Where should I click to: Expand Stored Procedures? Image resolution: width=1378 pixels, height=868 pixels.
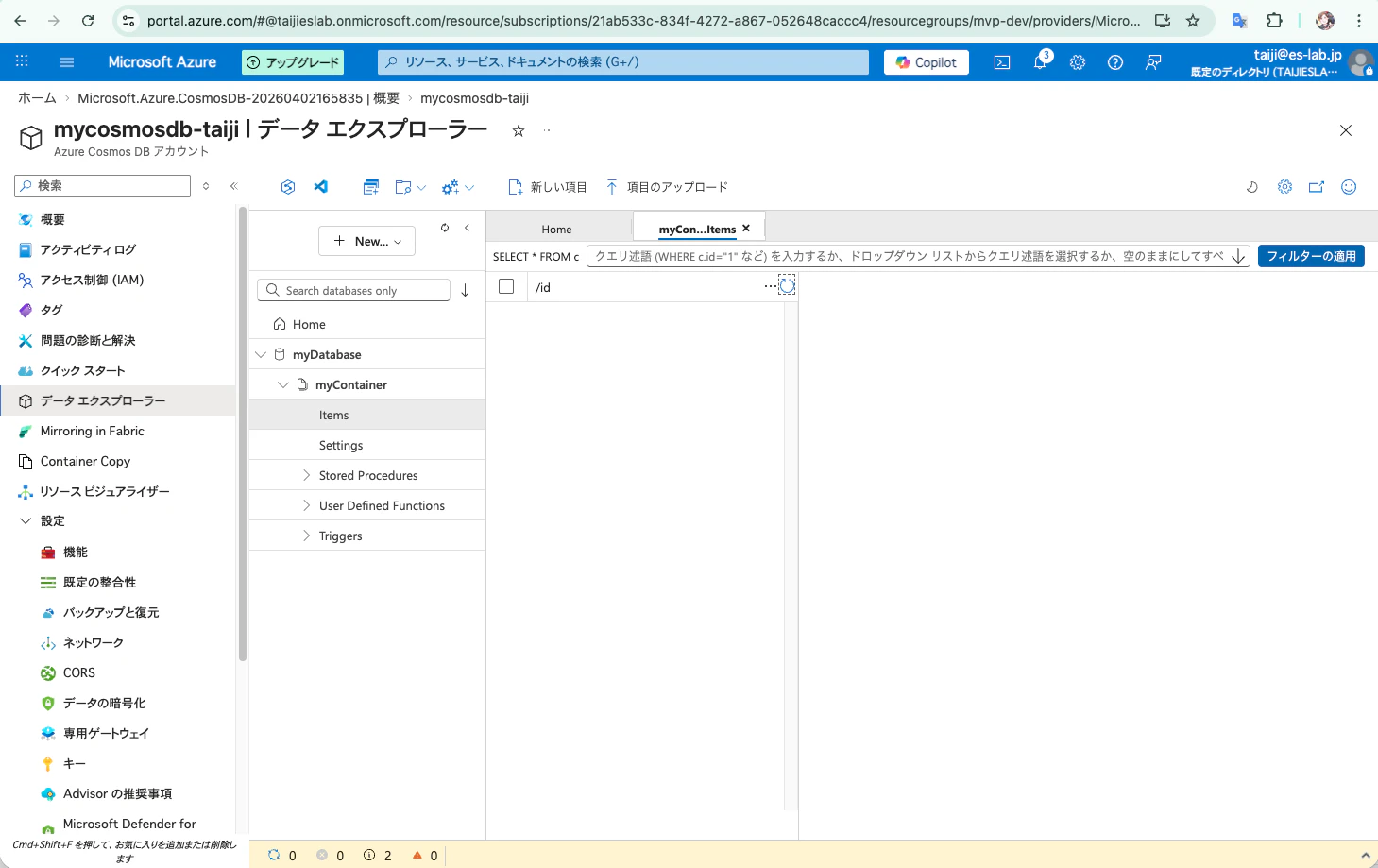(306, 475)
